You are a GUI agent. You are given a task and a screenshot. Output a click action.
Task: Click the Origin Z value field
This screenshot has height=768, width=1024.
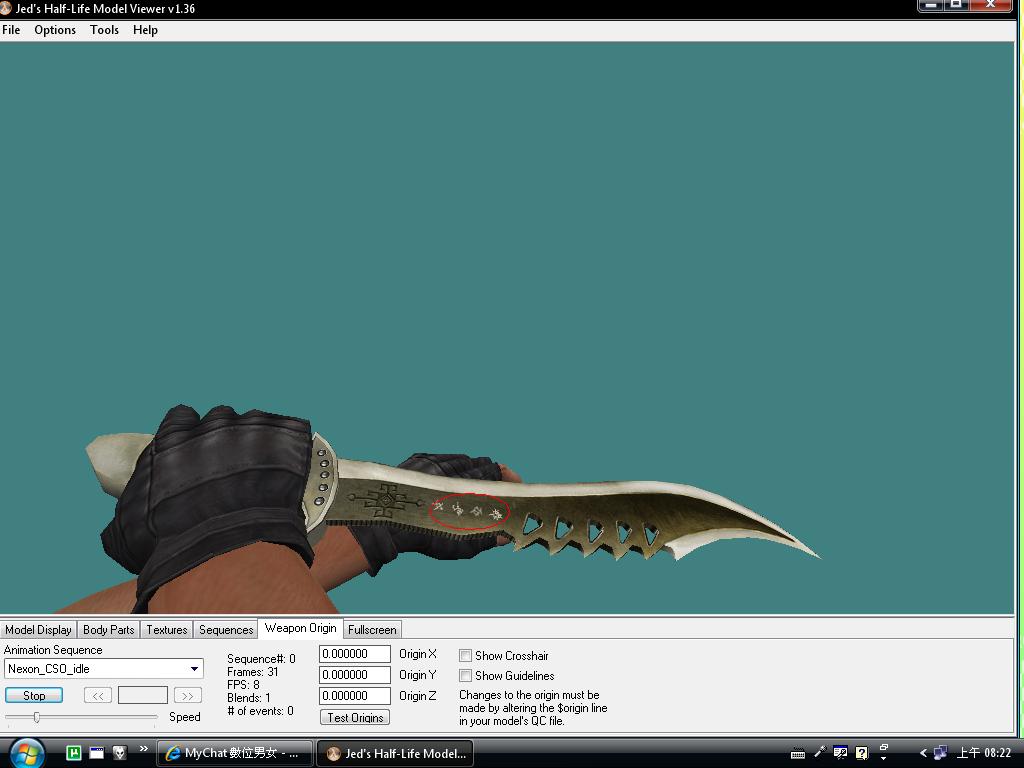[355, 696]
